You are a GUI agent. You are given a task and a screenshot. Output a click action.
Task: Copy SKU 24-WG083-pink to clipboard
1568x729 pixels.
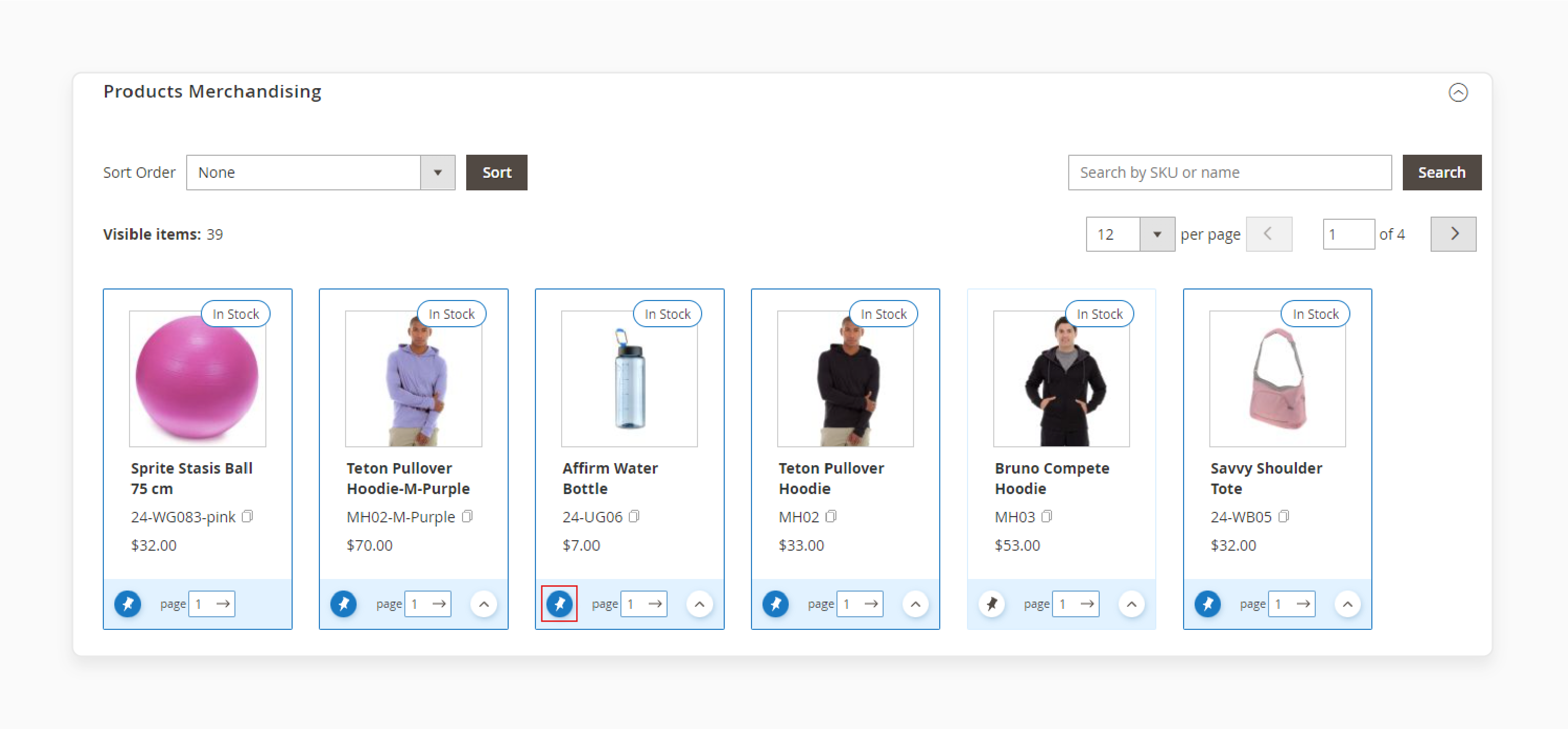tap(247, 517)
